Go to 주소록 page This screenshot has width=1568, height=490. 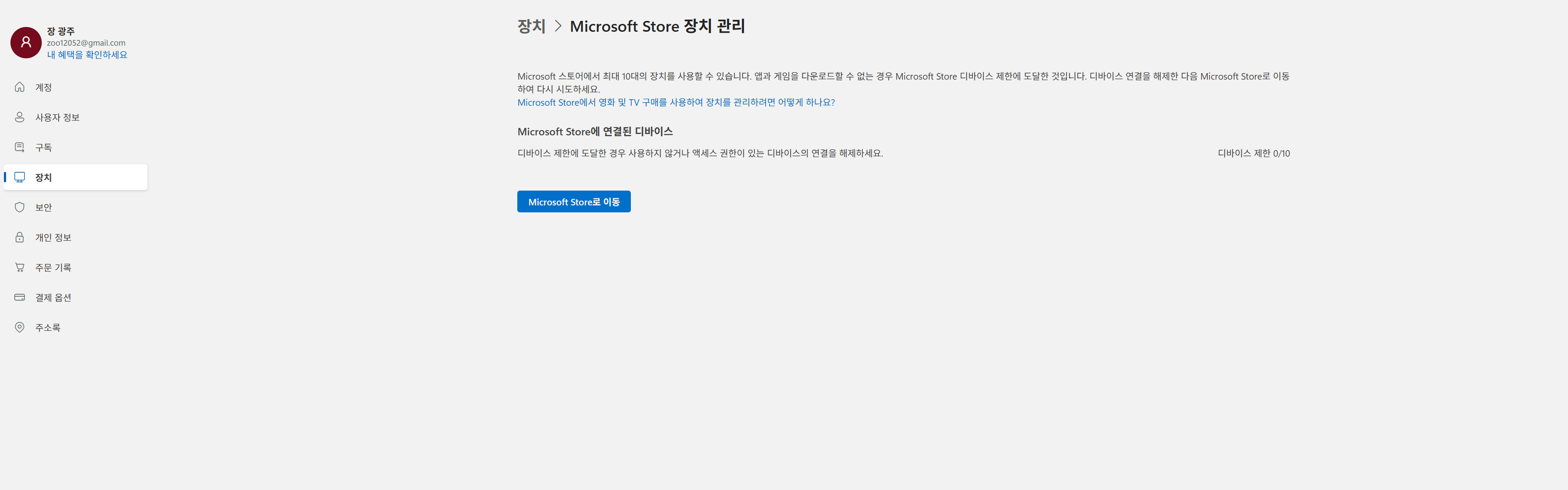pos(75,328)
